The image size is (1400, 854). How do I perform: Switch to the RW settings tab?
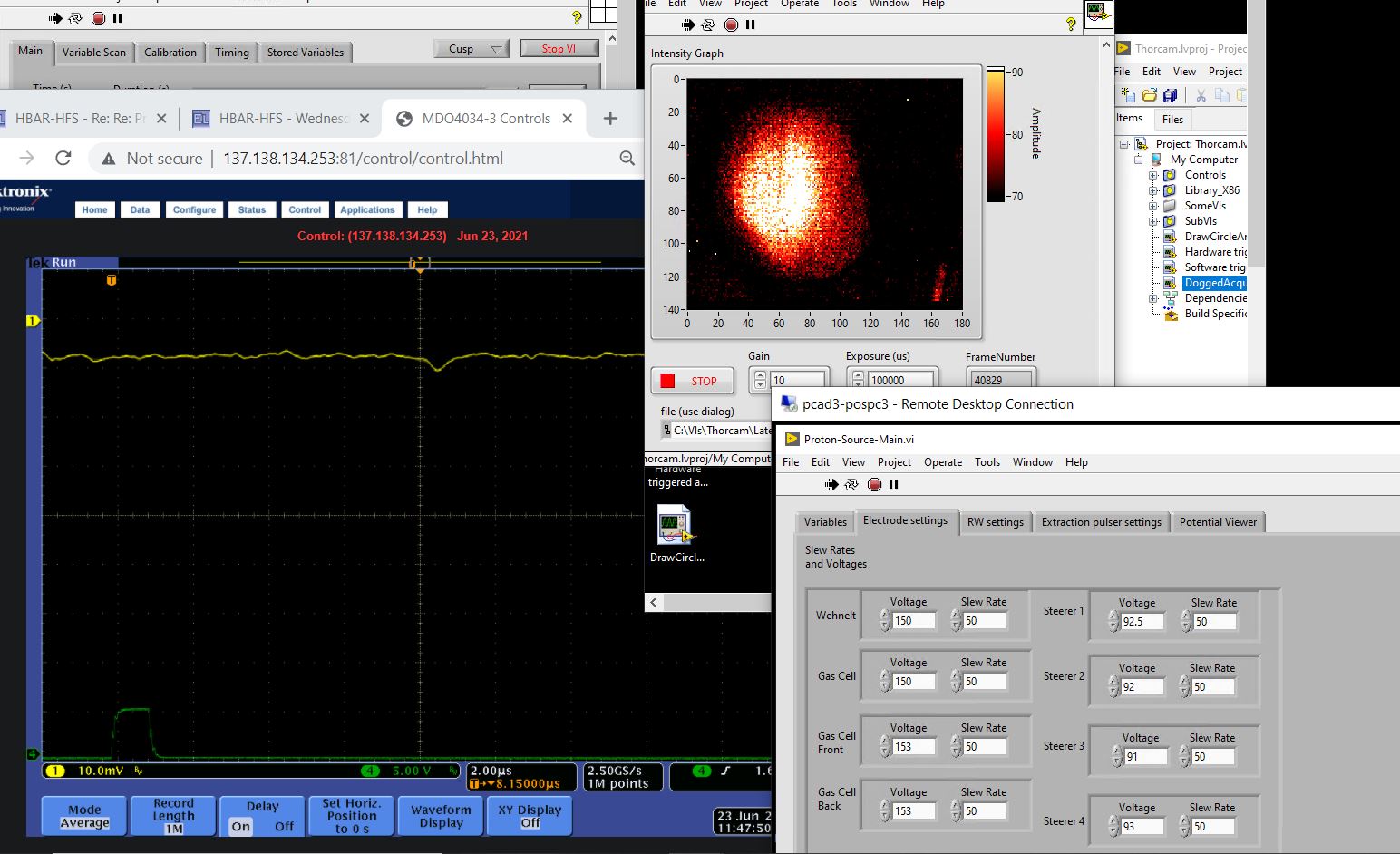click(x=995, y=522)
